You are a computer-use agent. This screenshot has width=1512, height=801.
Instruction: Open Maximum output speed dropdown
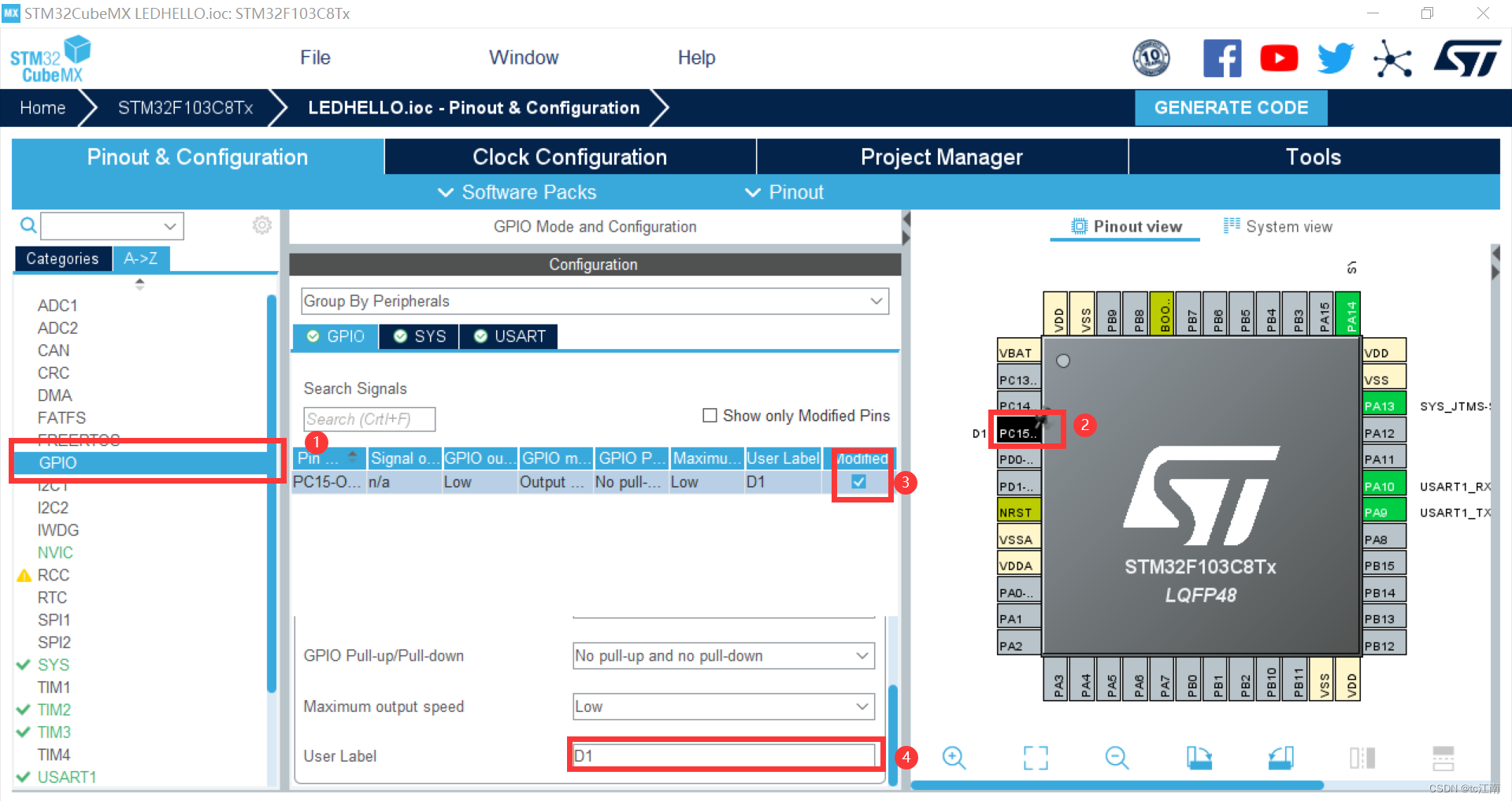(724, 706)
